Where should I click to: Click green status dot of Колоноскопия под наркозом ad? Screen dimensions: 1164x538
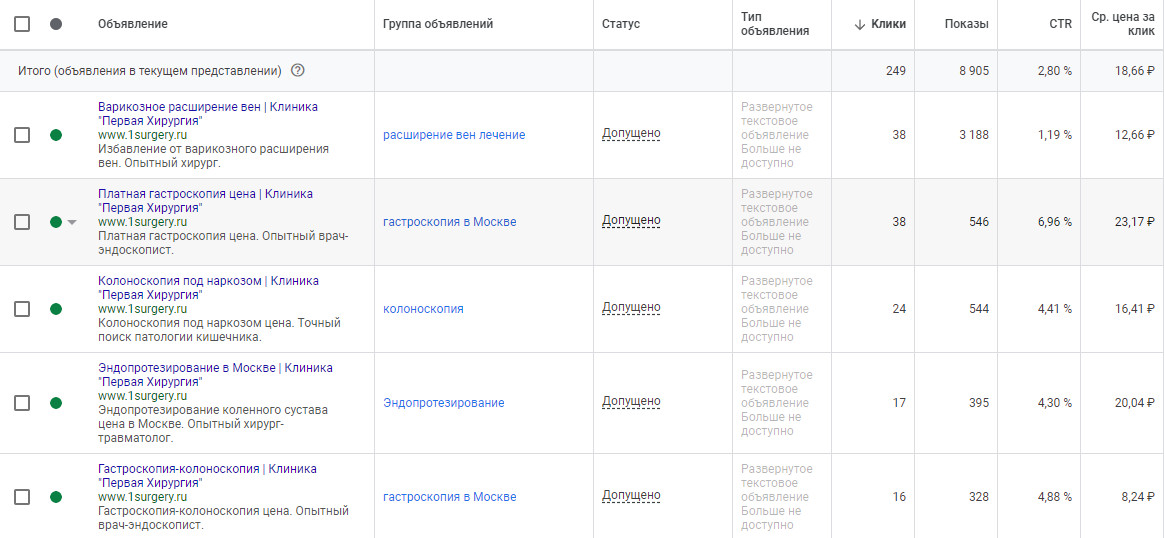tap(56, 309)
